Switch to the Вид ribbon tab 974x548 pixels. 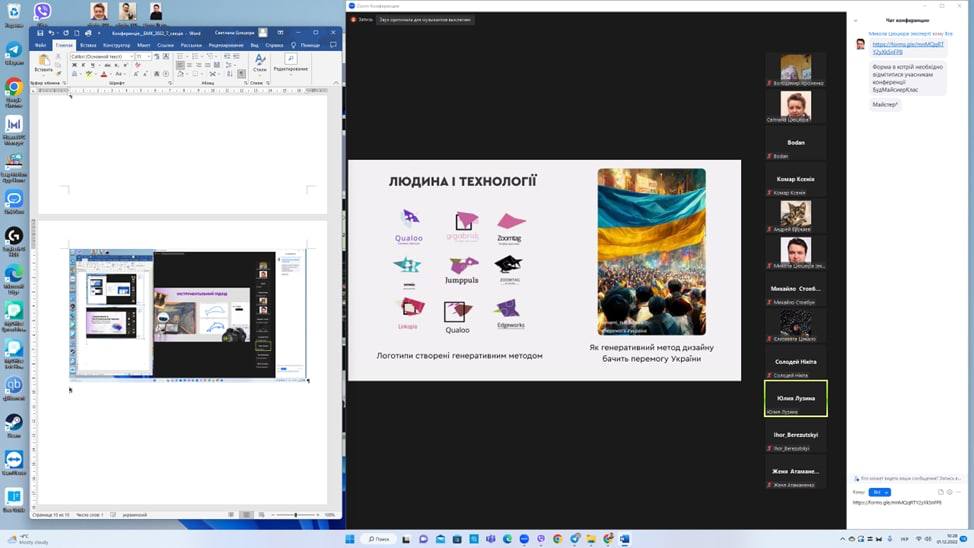pyautogui.click(x=255, y=45)
